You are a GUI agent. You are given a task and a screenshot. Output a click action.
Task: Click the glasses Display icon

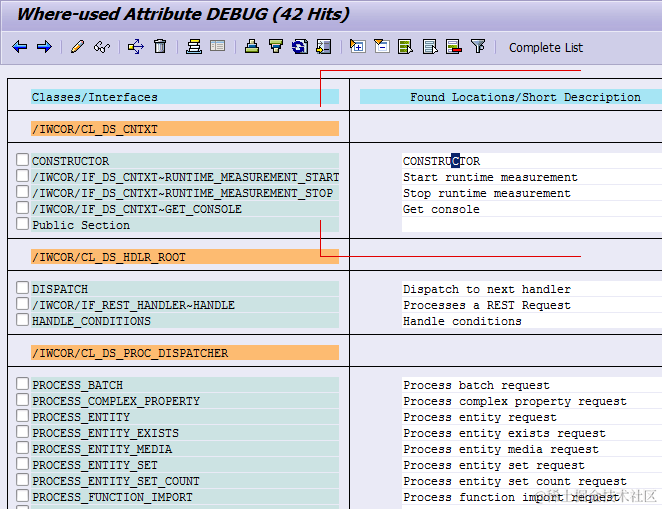point(102,46)
